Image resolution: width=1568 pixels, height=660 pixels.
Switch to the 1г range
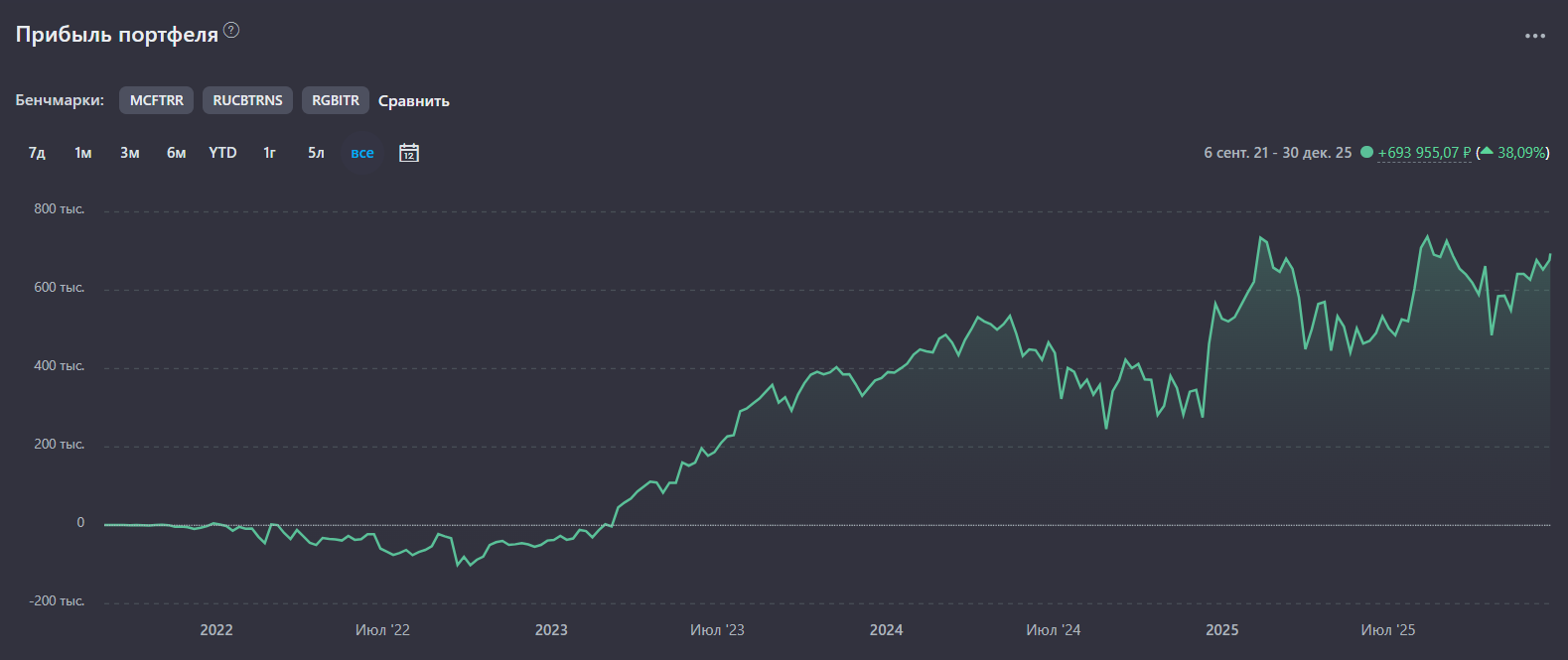click(269, 153)
